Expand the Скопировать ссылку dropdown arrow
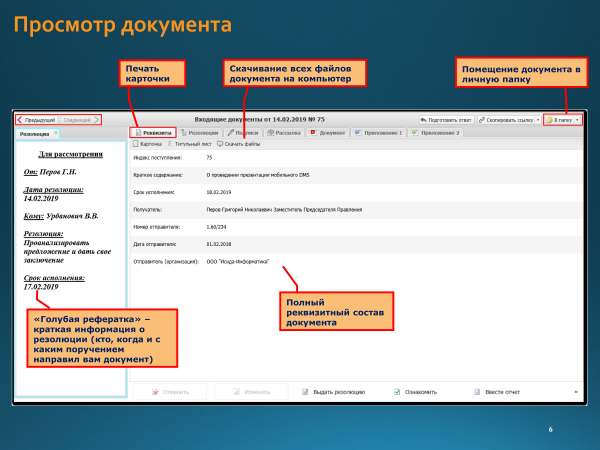Viewport: 600px width, 450px height. point(539,119)
